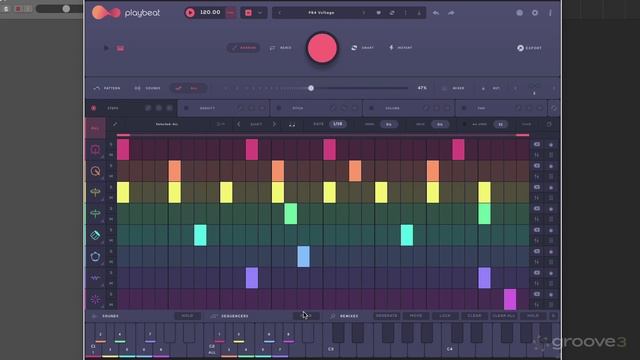Open the FR4 Voltage preset name
This screenshot has width=640, height=360.
click(x=321, y=13)
